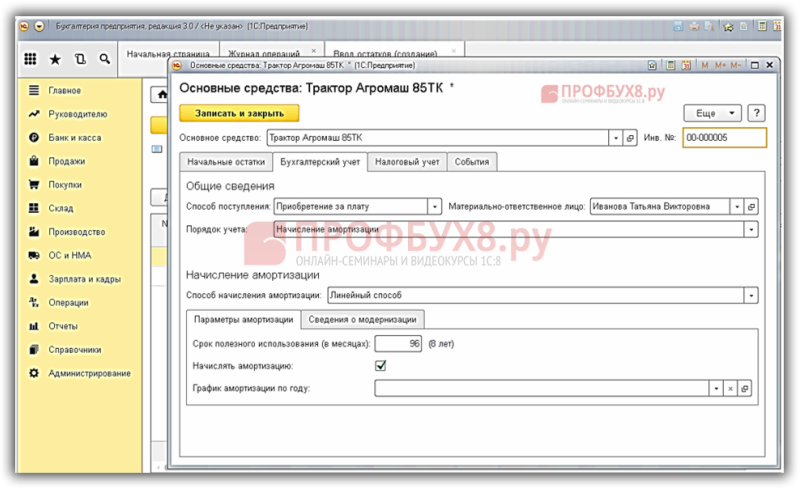
Task: Open the sections grid menu icon
Action: click(30, 59)
